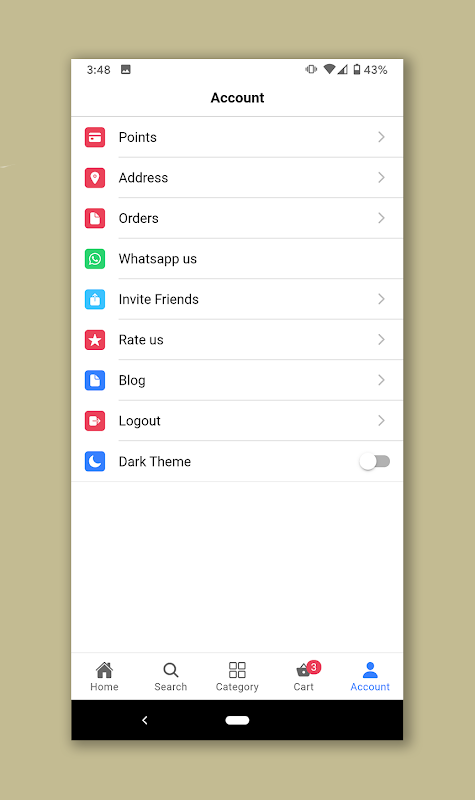
Task: Select the Rate us star icon
Action: pos(95,340)
